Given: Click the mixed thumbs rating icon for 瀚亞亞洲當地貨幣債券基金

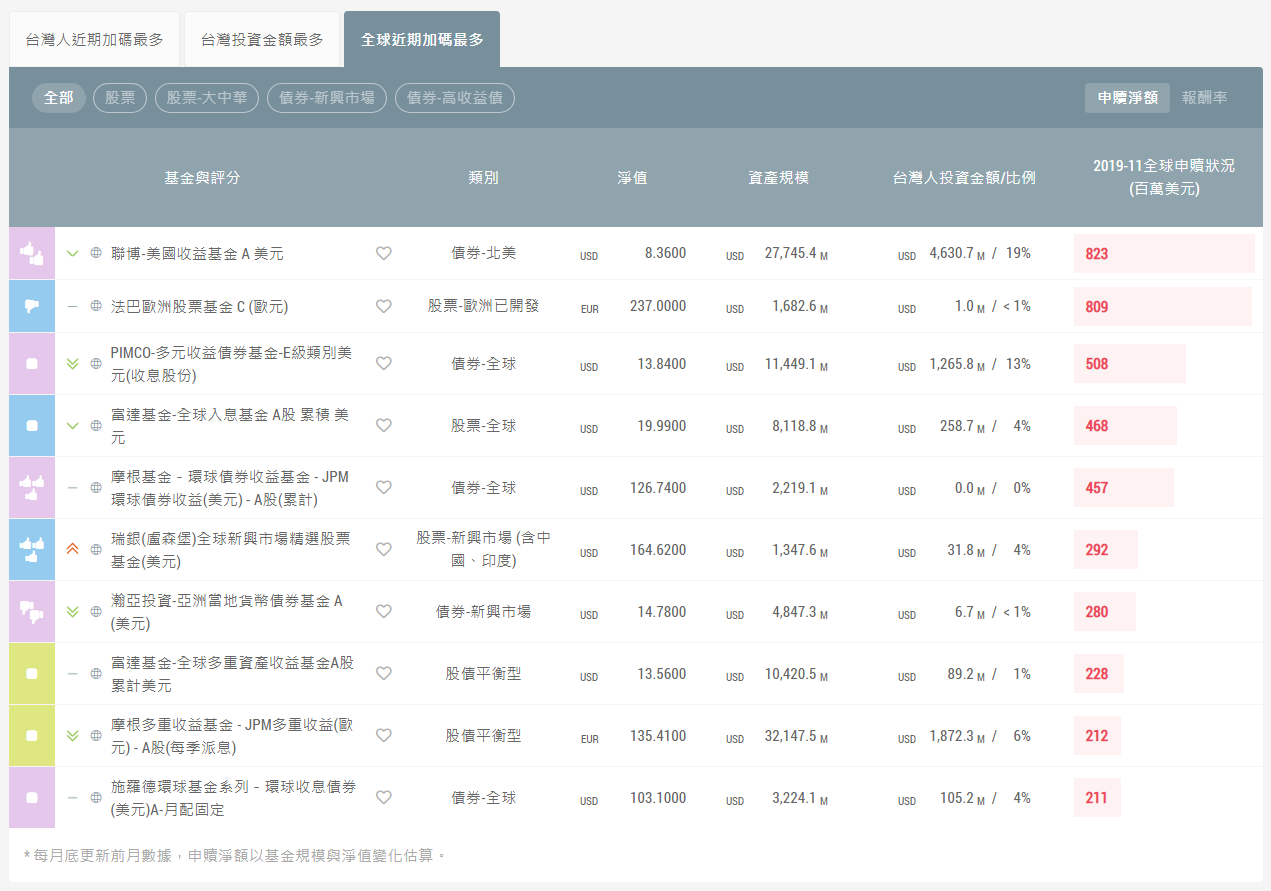Looking at the screenshot, I should (30, 611).
